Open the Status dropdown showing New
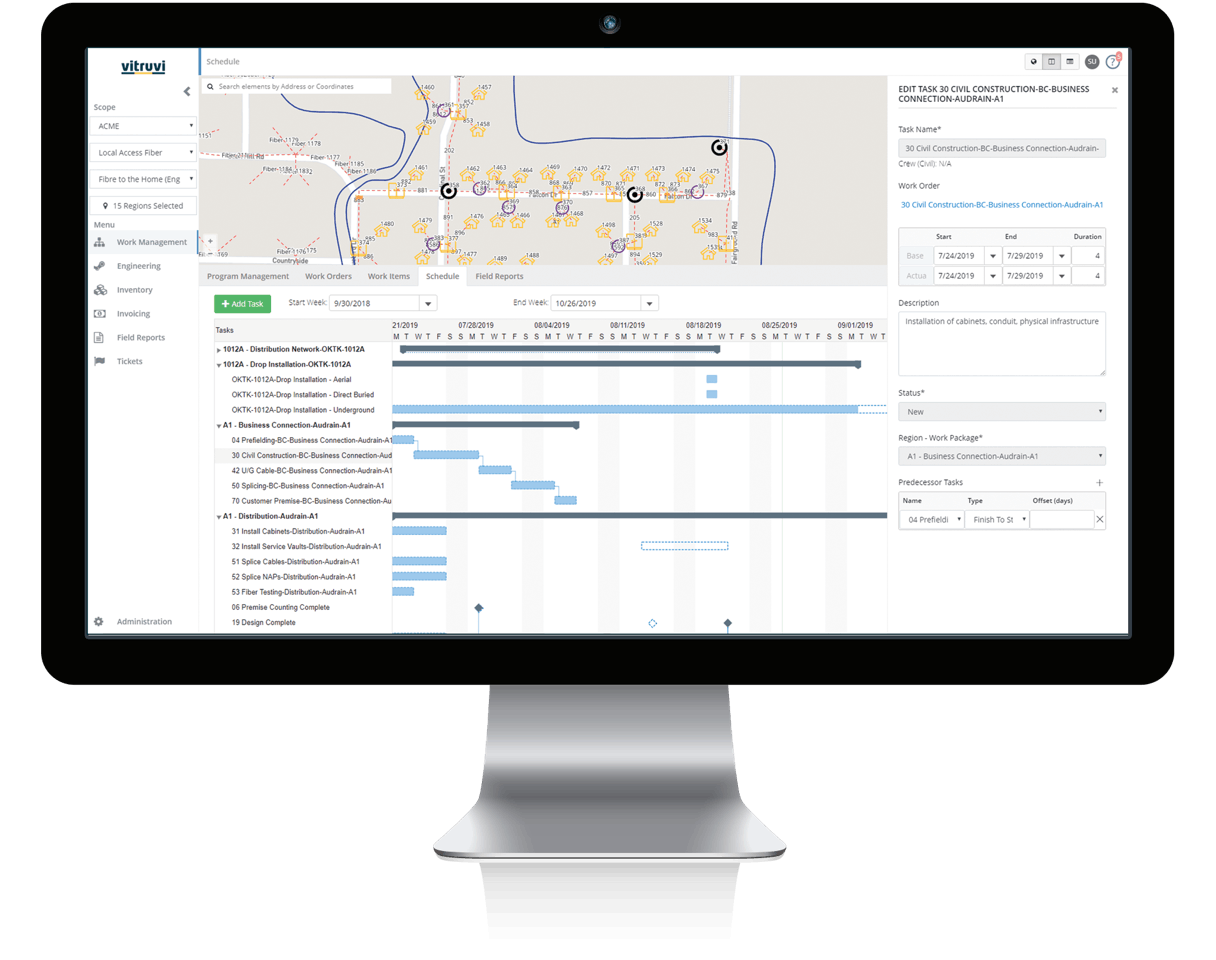This screenshot has height=960, width=1216. 1000,411
